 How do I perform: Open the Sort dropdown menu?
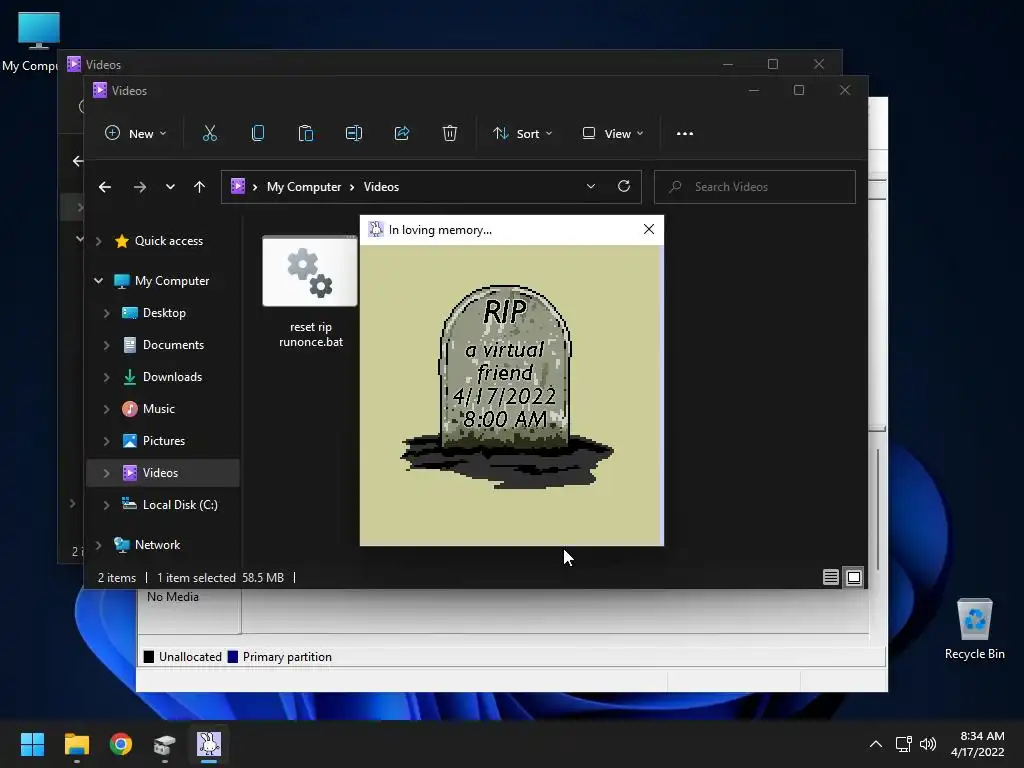click(522, 133)
